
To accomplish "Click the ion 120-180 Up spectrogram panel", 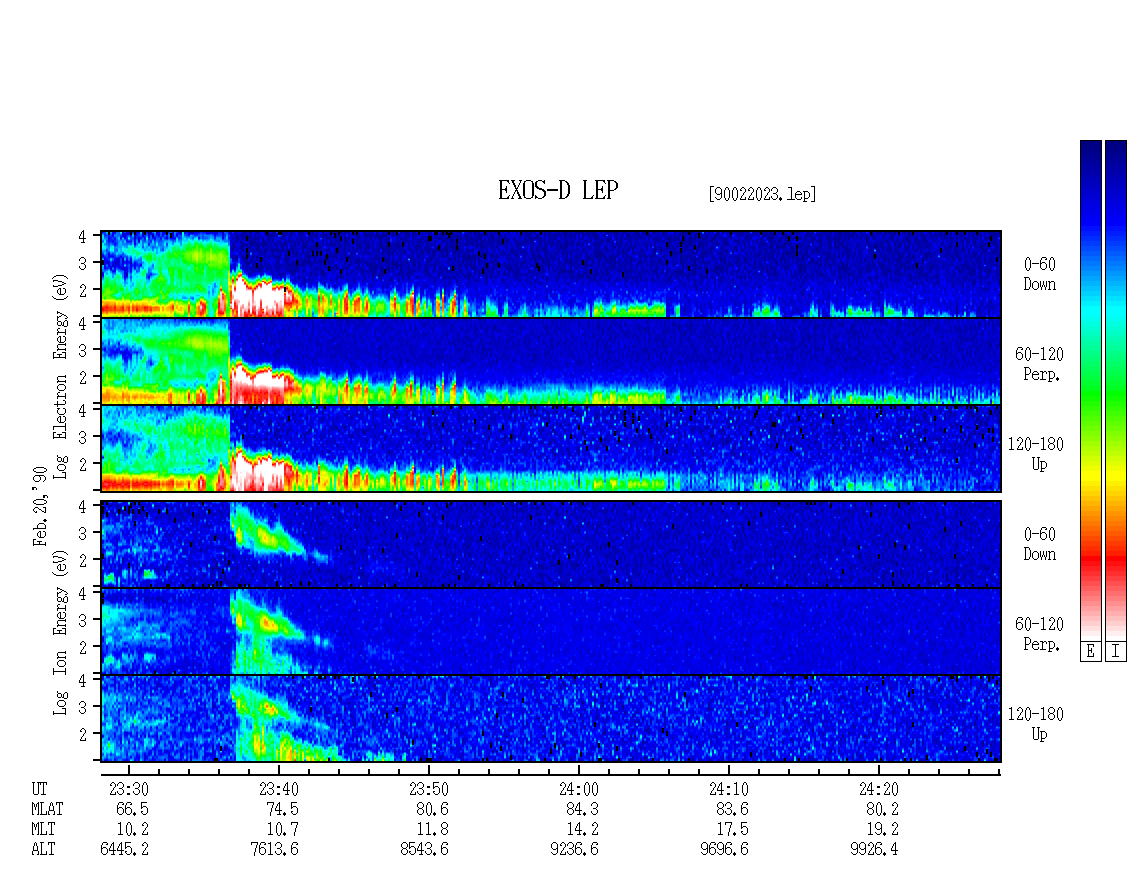I will coord(551,719).
